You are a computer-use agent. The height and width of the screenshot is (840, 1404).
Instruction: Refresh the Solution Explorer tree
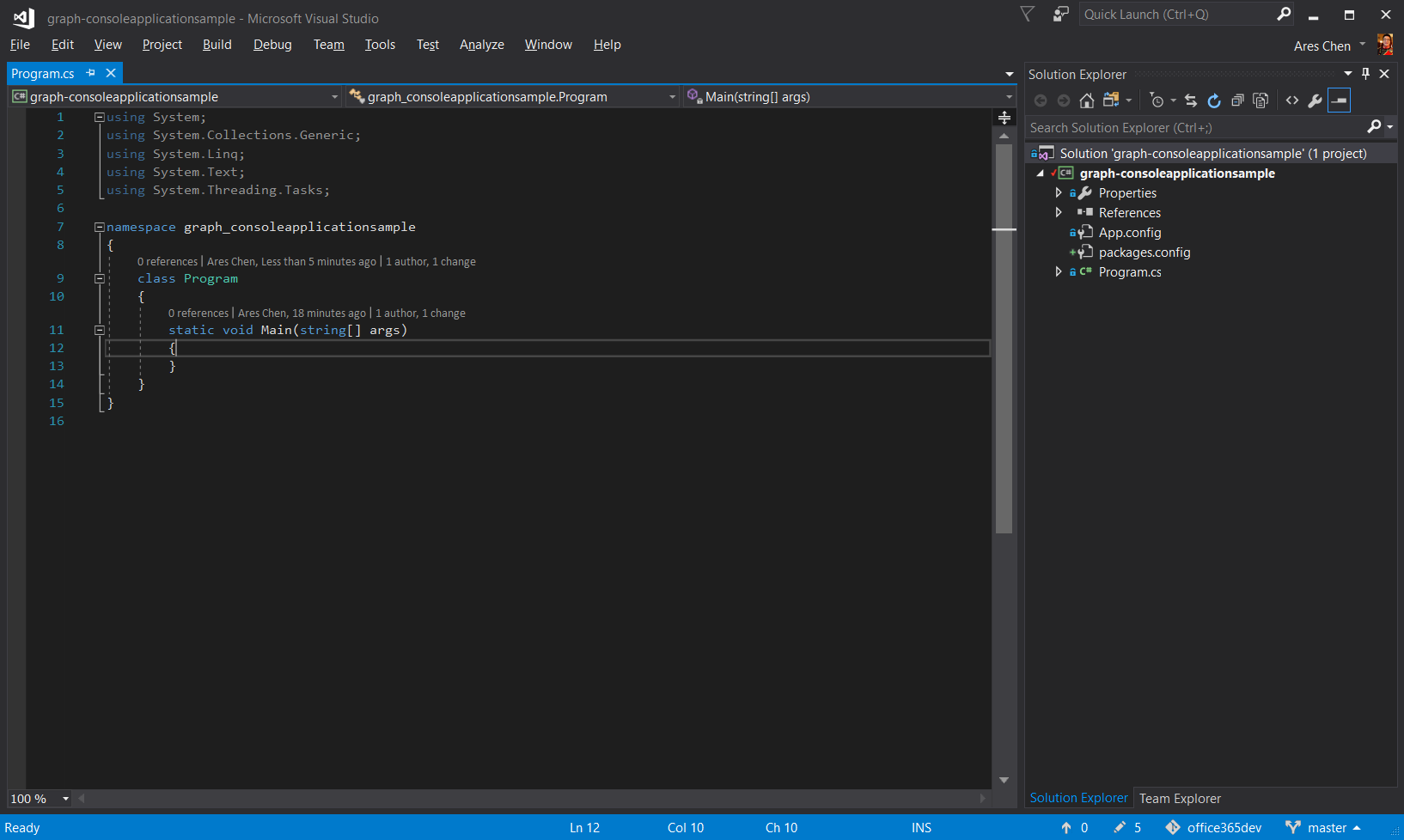pos(1214,100)
